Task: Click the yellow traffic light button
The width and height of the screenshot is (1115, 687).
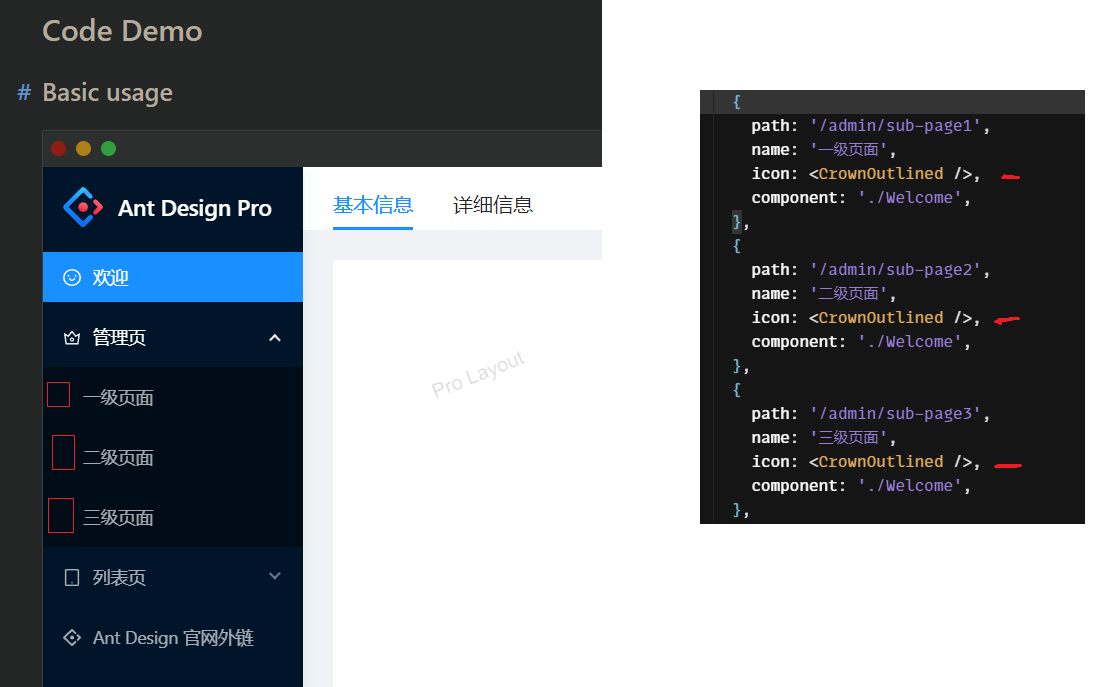Action: (x=84, y=148)
